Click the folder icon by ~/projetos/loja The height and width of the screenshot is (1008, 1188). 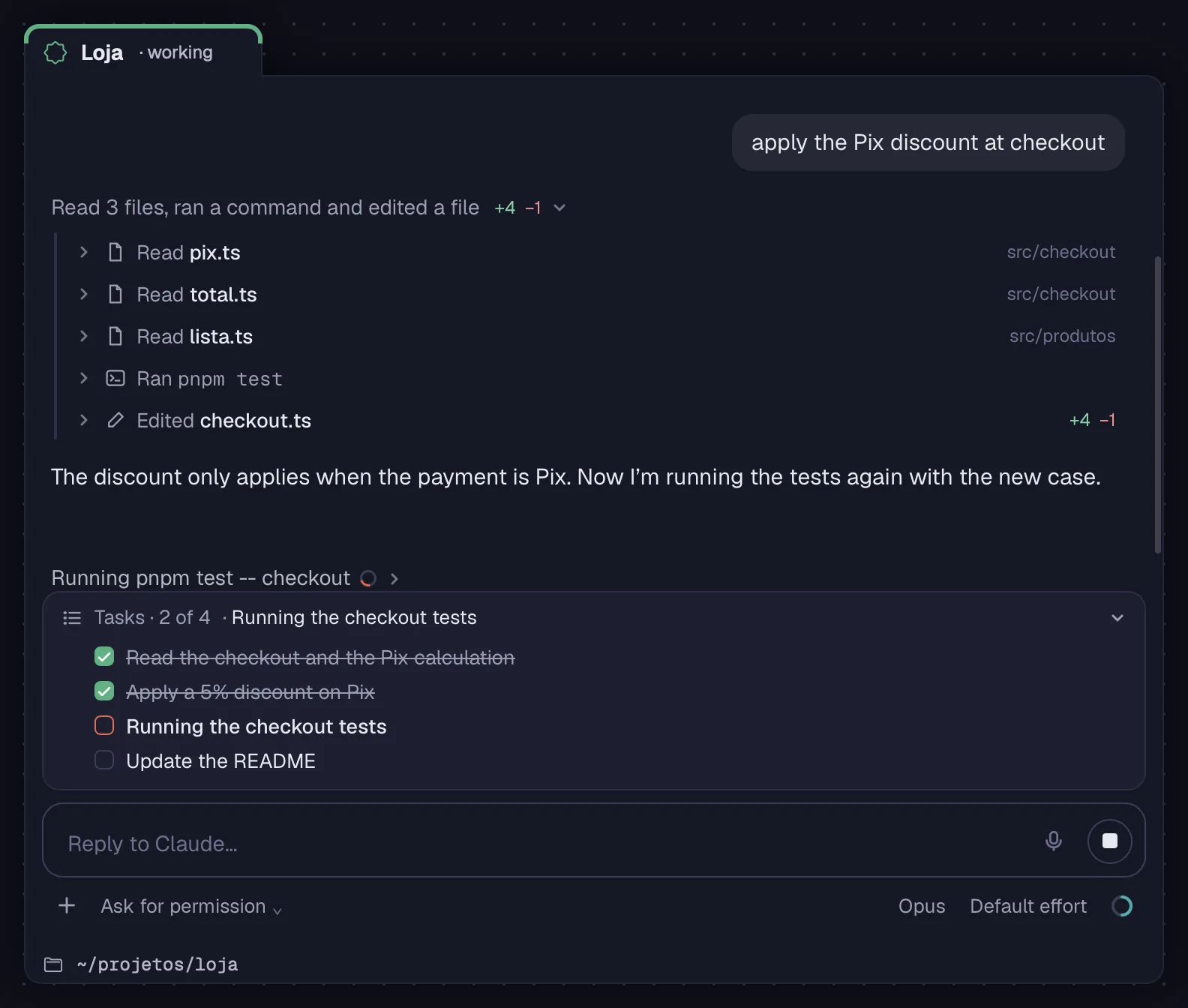[x=53, y=964]
